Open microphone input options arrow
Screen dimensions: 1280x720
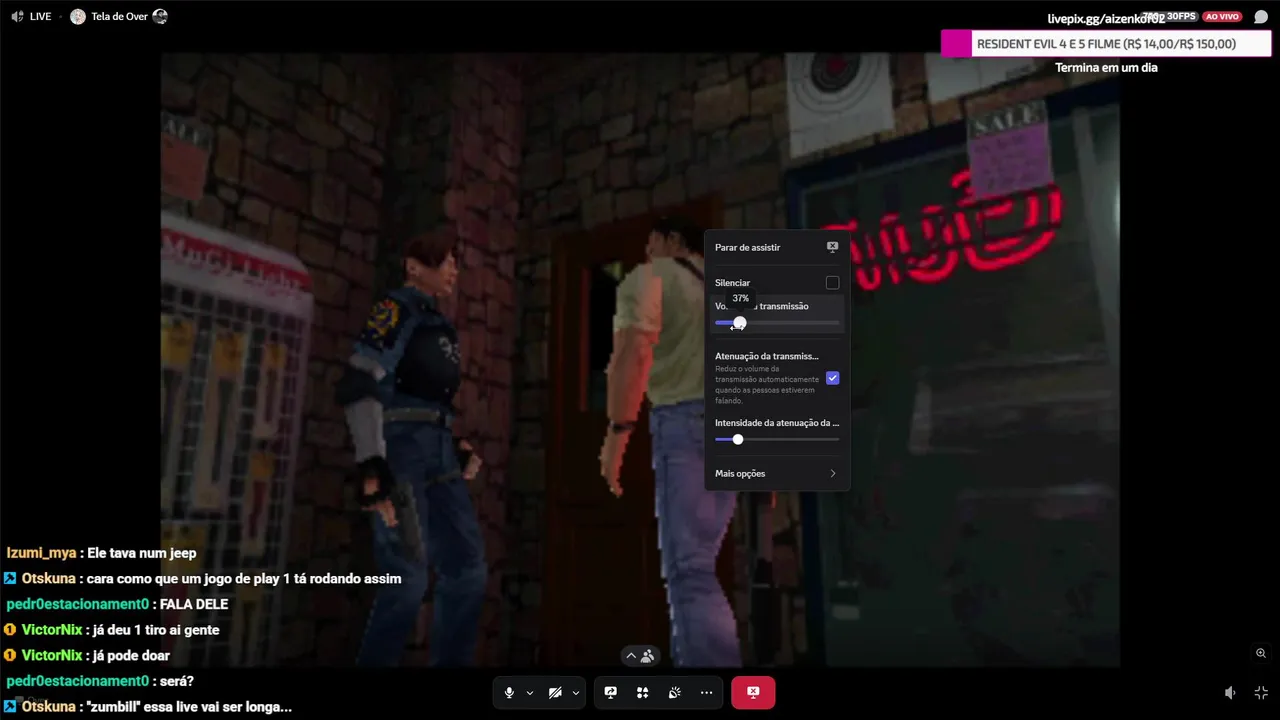tap(529, 693)
